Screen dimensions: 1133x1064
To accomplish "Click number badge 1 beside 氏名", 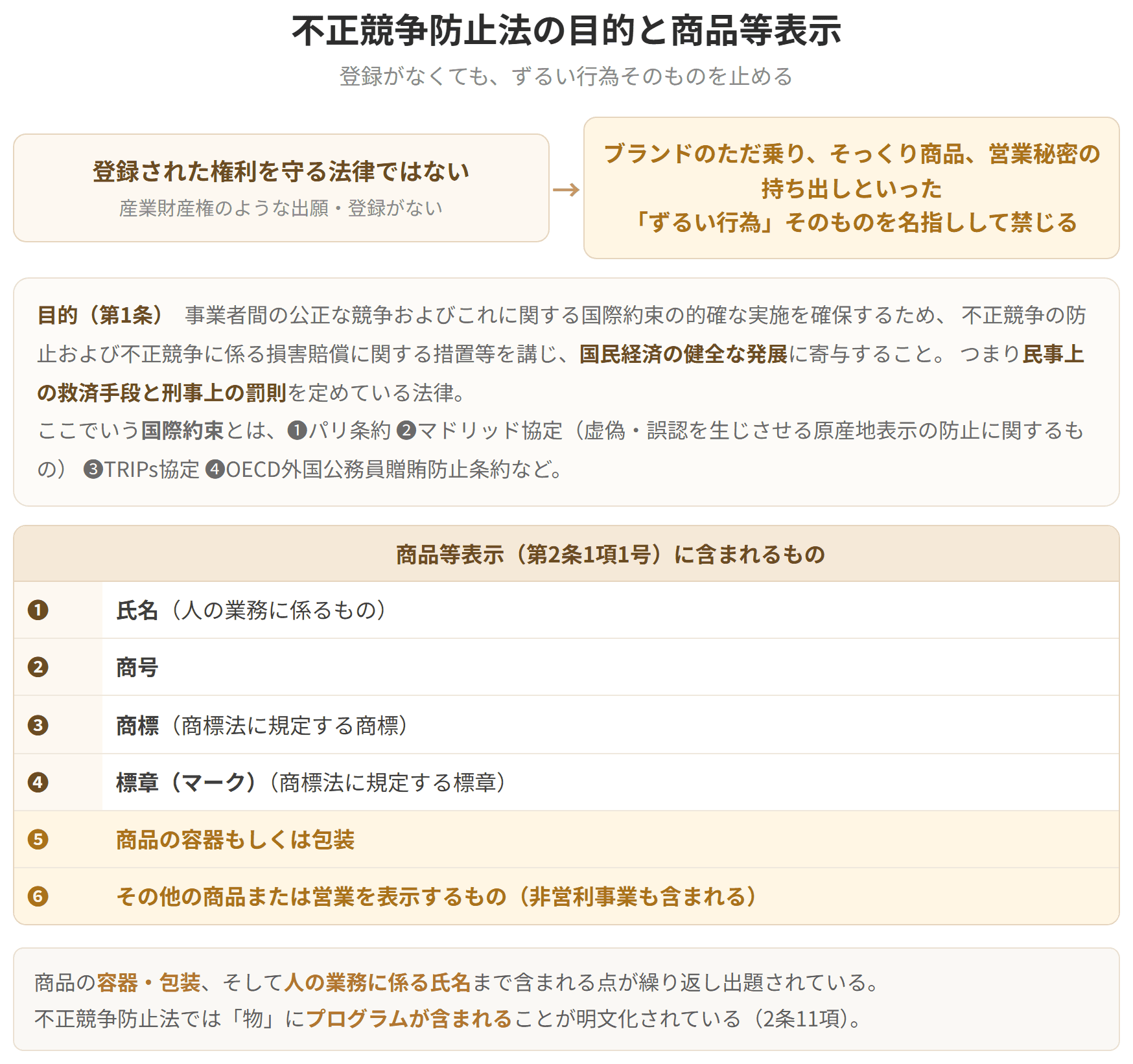I will (38, 610).
